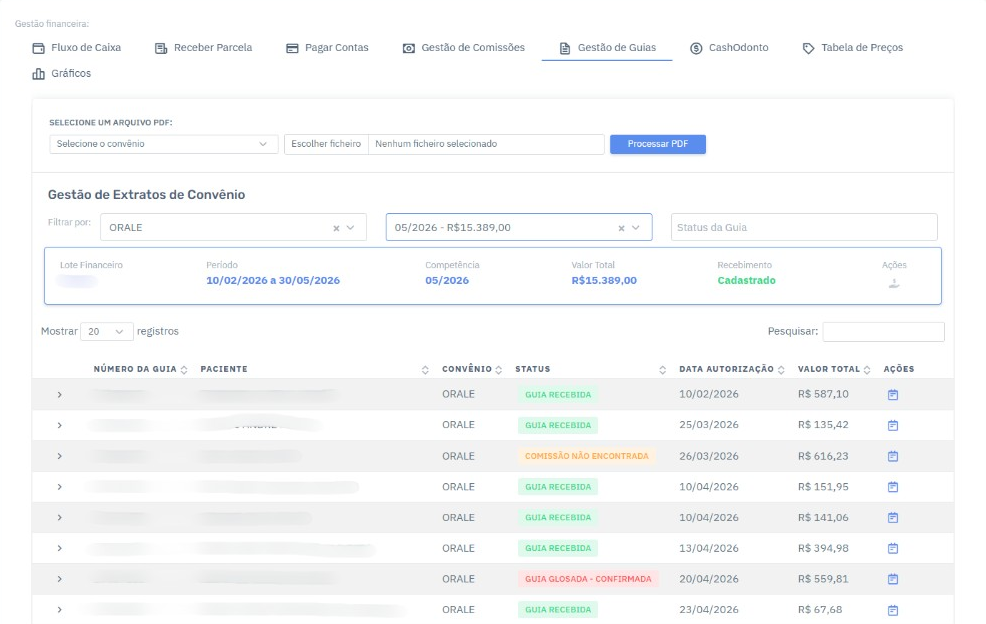
Task: Select the Gestão de Guias tab
Action: [x=607, y=48]
